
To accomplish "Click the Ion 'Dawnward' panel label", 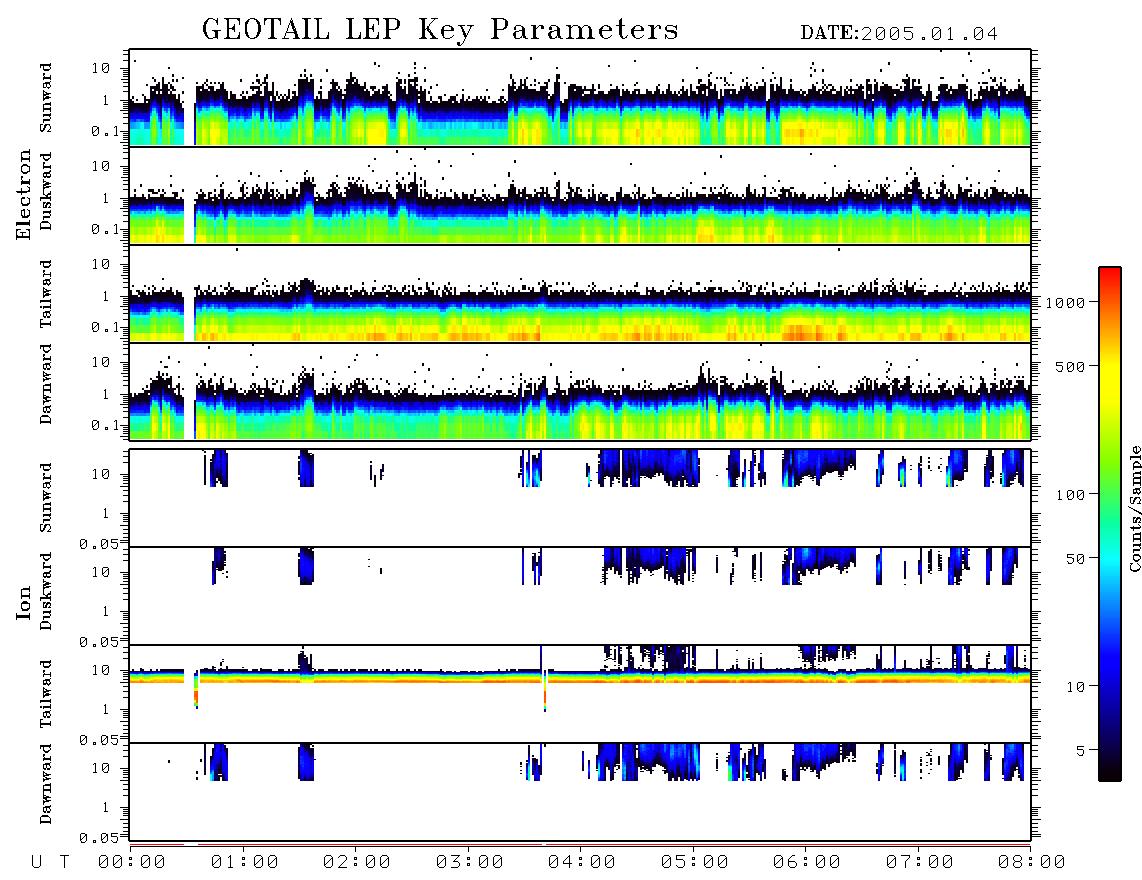I will click(x=46, y=784).
